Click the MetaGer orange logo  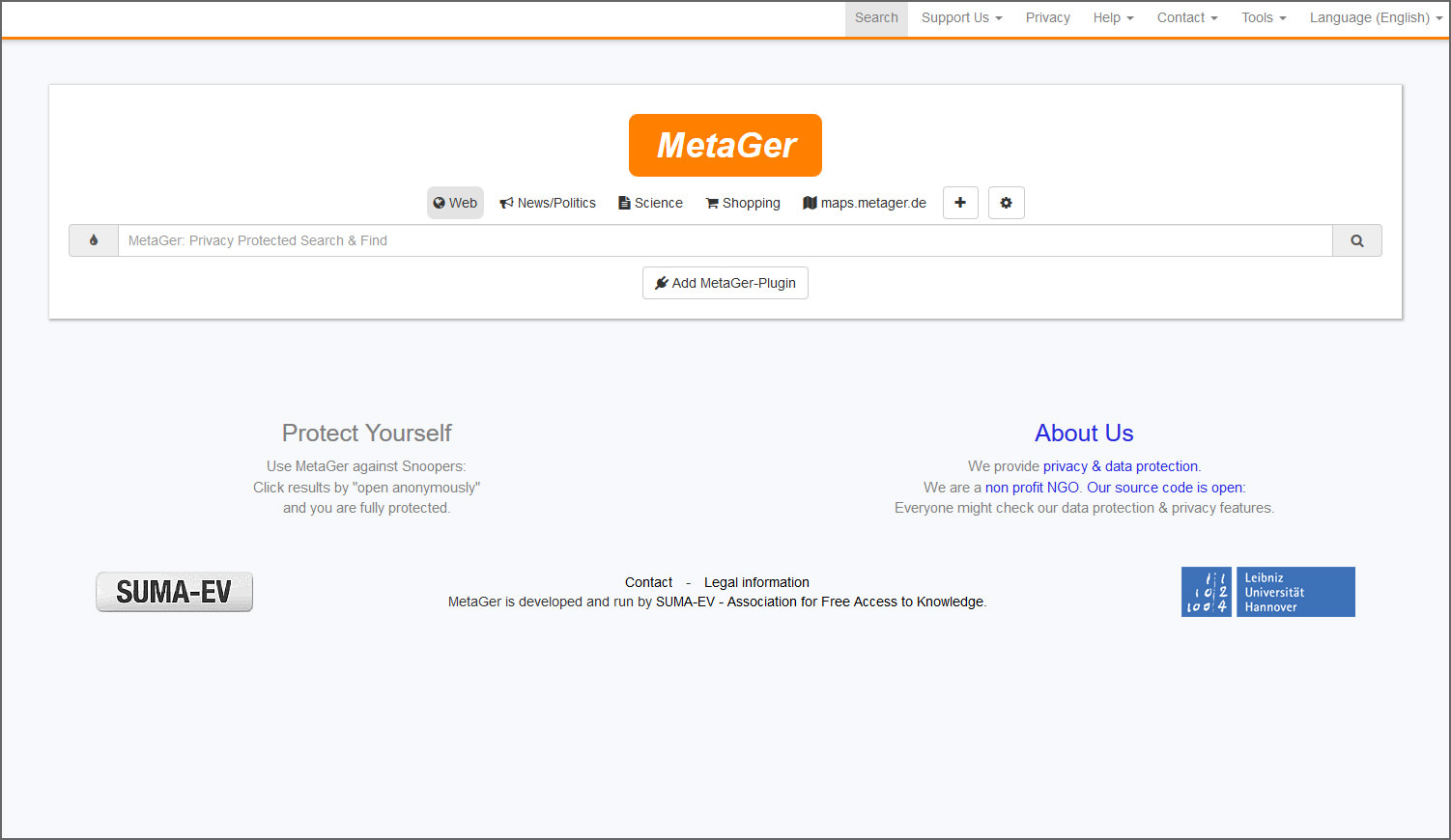725,145
